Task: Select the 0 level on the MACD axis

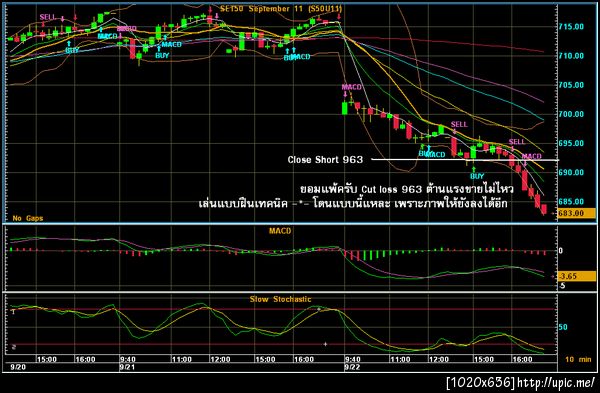Action: [561, 251]
